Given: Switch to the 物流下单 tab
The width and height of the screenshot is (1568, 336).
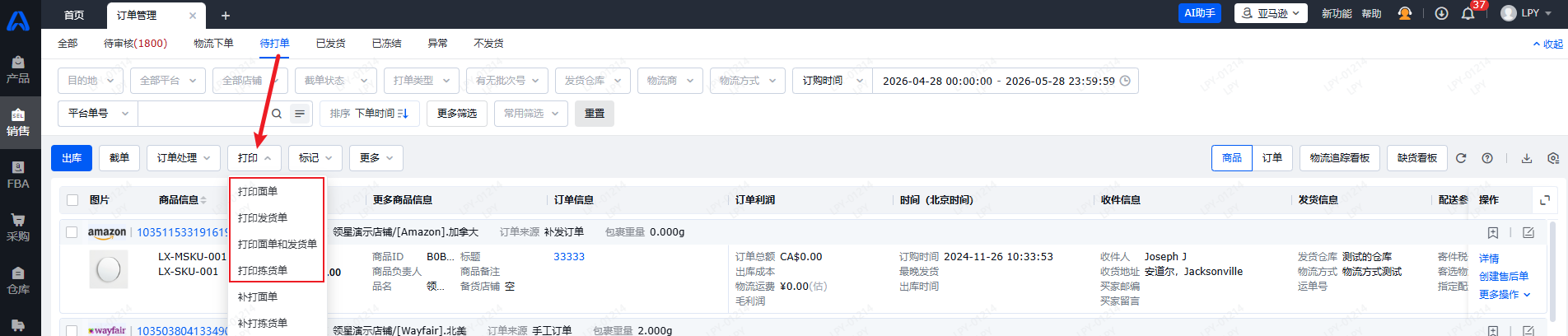Looking at the screenshot, I should [x=213, y=44].
